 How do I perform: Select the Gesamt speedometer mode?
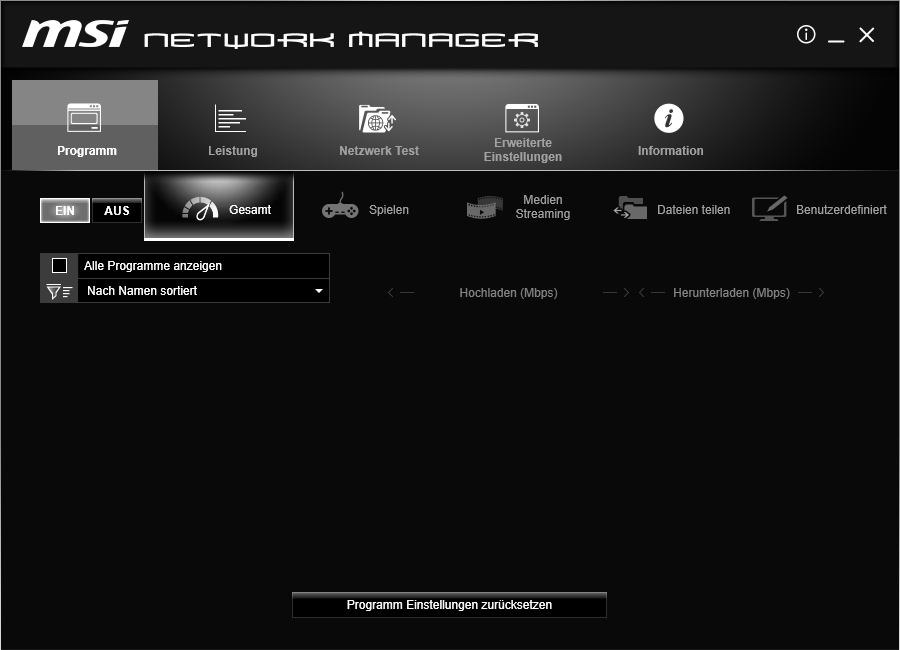point(219,207)
